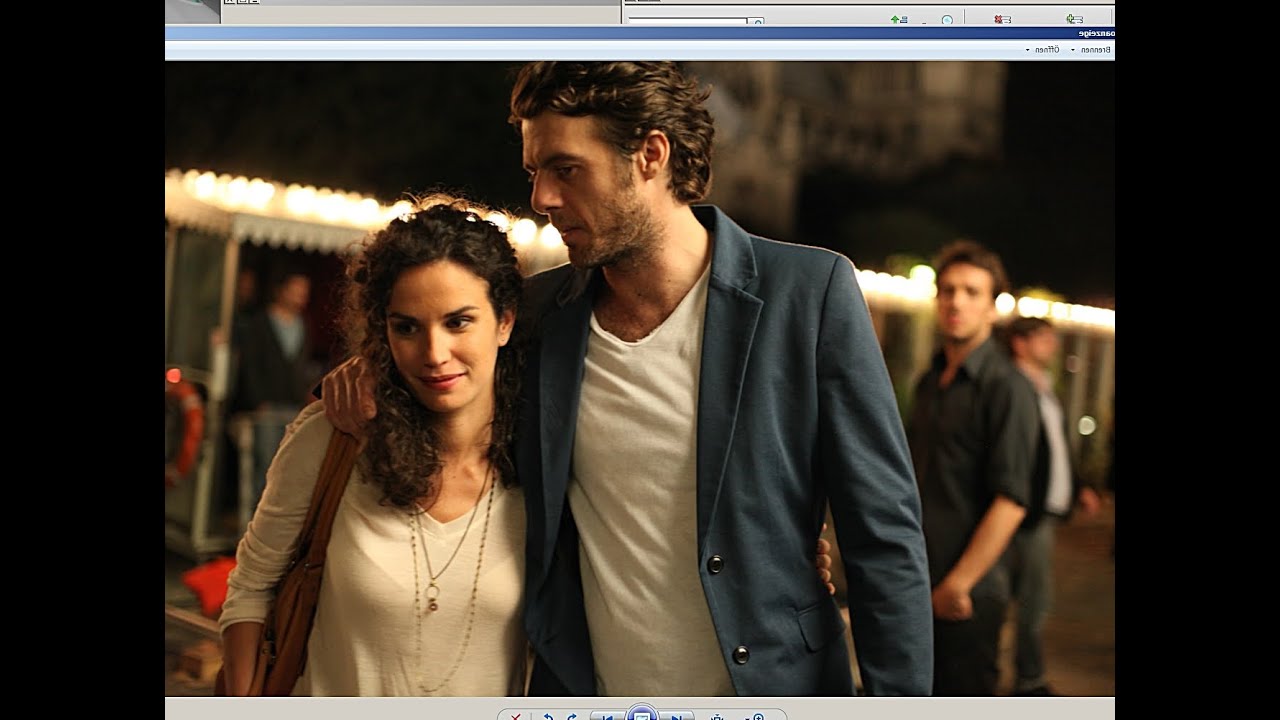Image resolution: width=1280 pixels, height=720 pixels.
Task: Click the displayed photo of the couple
Action: tap(640, 378)
